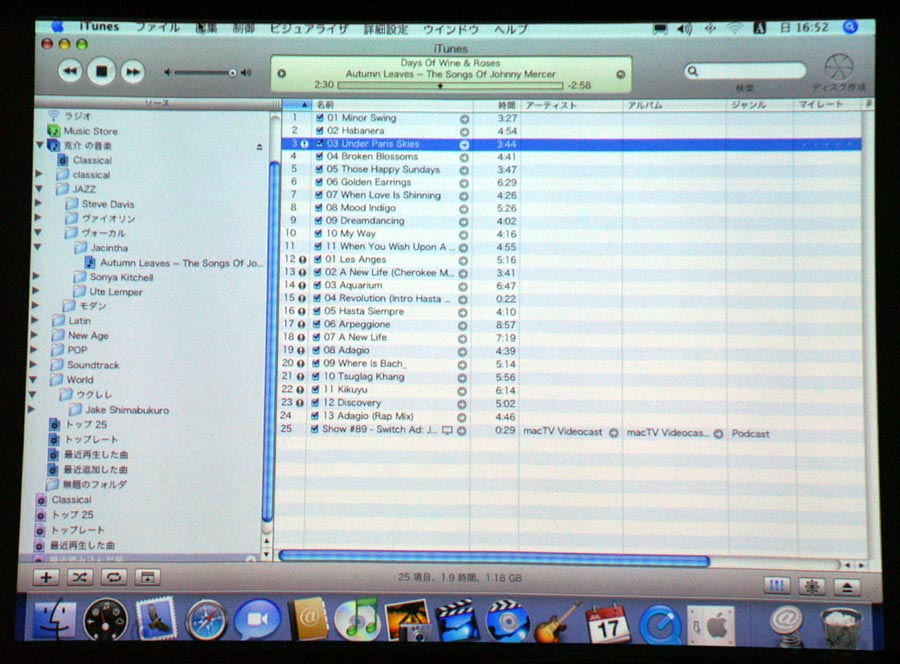Open the equalizer button
900x664 pixels.
(x=777, y=586)
